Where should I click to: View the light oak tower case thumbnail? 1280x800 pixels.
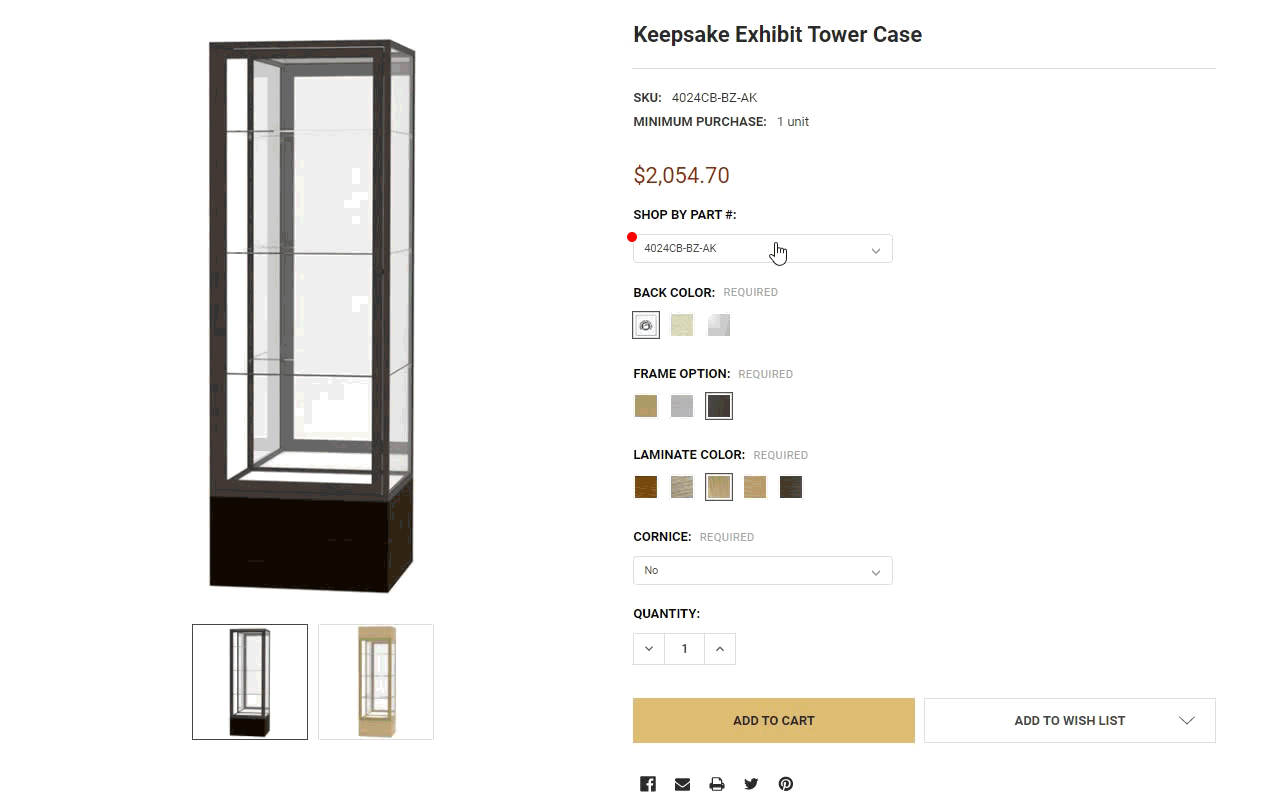[x=376, y=682]
